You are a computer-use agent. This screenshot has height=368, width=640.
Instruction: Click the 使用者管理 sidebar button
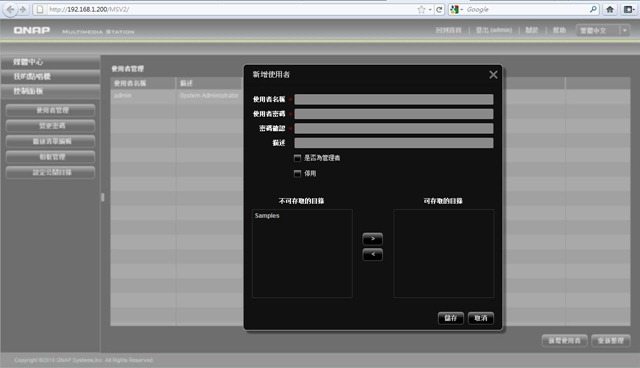[x=51, y=111]
